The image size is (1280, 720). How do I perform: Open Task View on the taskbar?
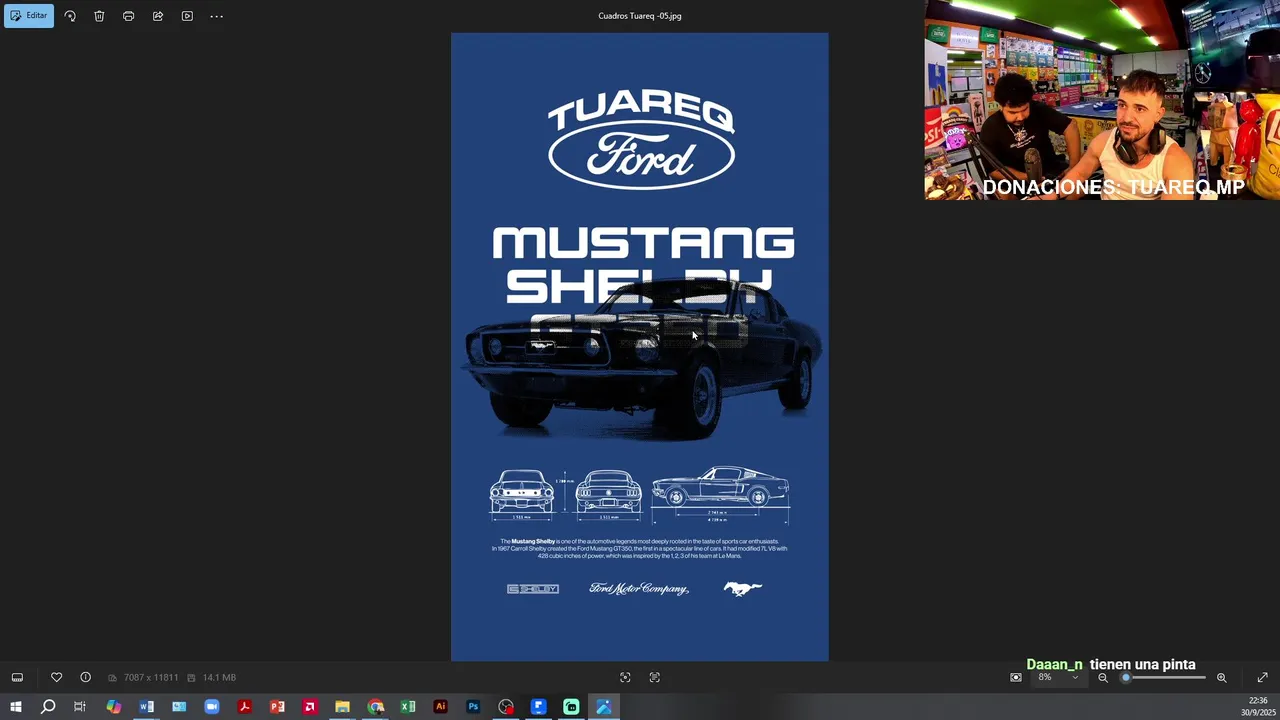(80, 707)
